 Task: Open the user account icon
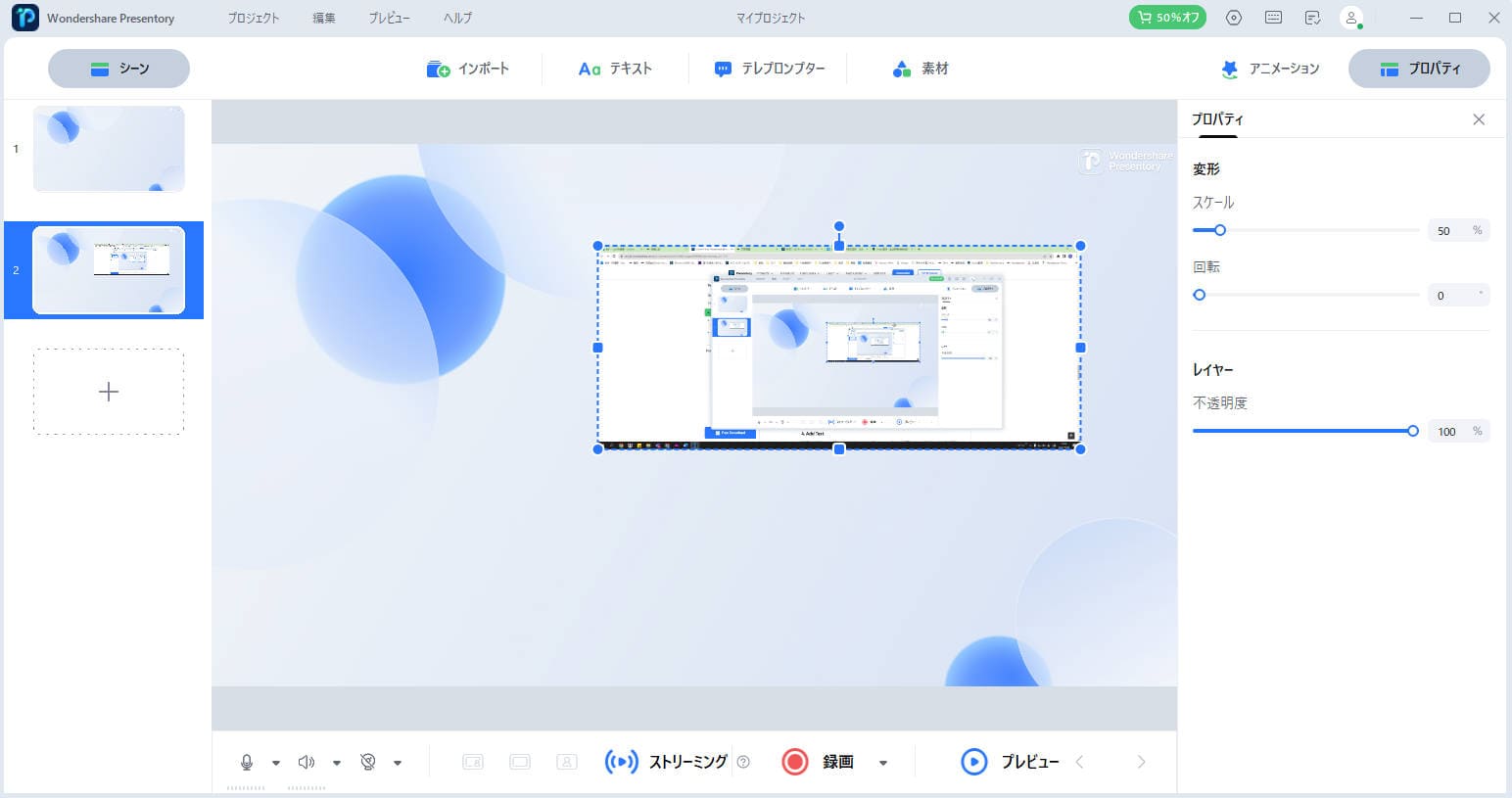point(1351,18)
